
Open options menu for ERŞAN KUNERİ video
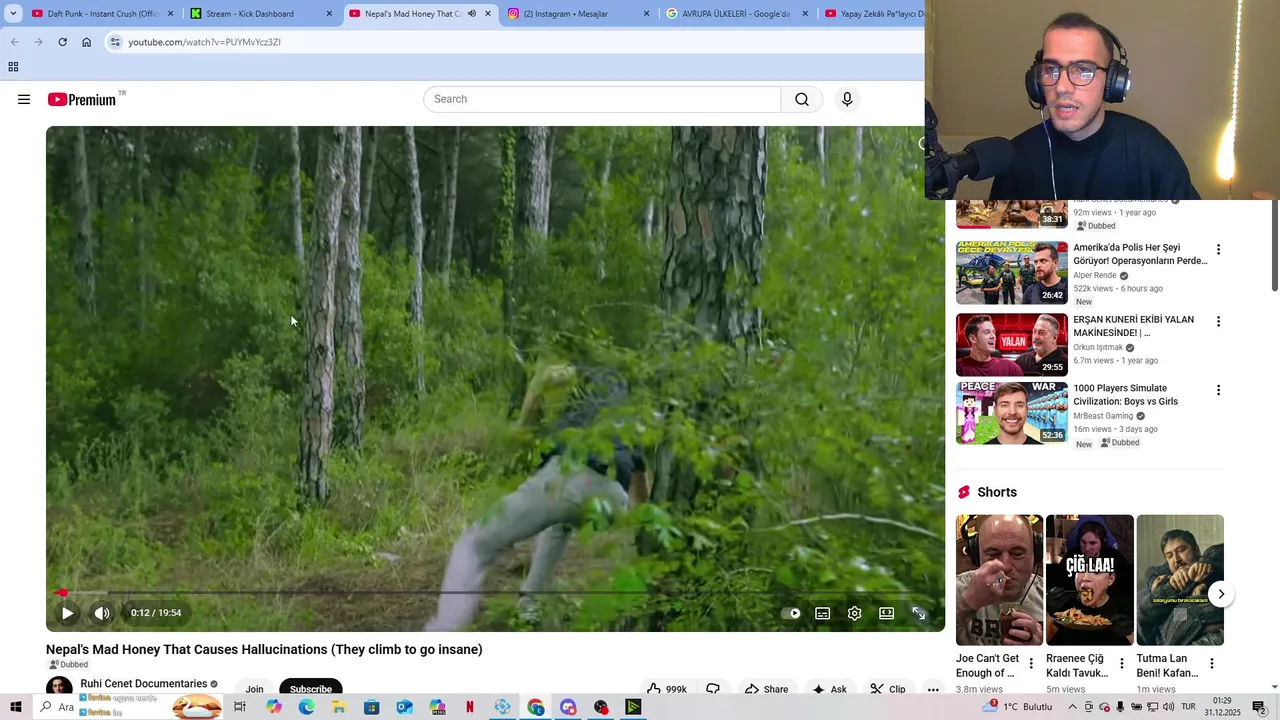coord(1218,321)
